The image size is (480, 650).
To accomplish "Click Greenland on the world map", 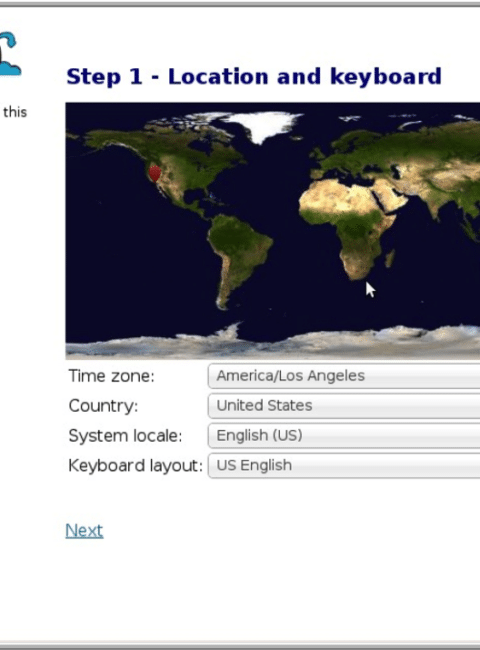I will click(x=263, y=126).
